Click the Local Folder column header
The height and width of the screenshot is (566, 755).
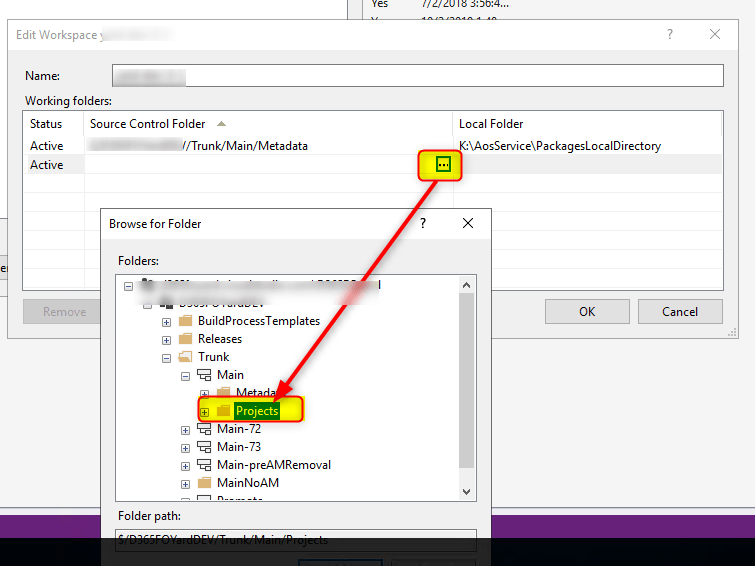click(x=491, y=124)
